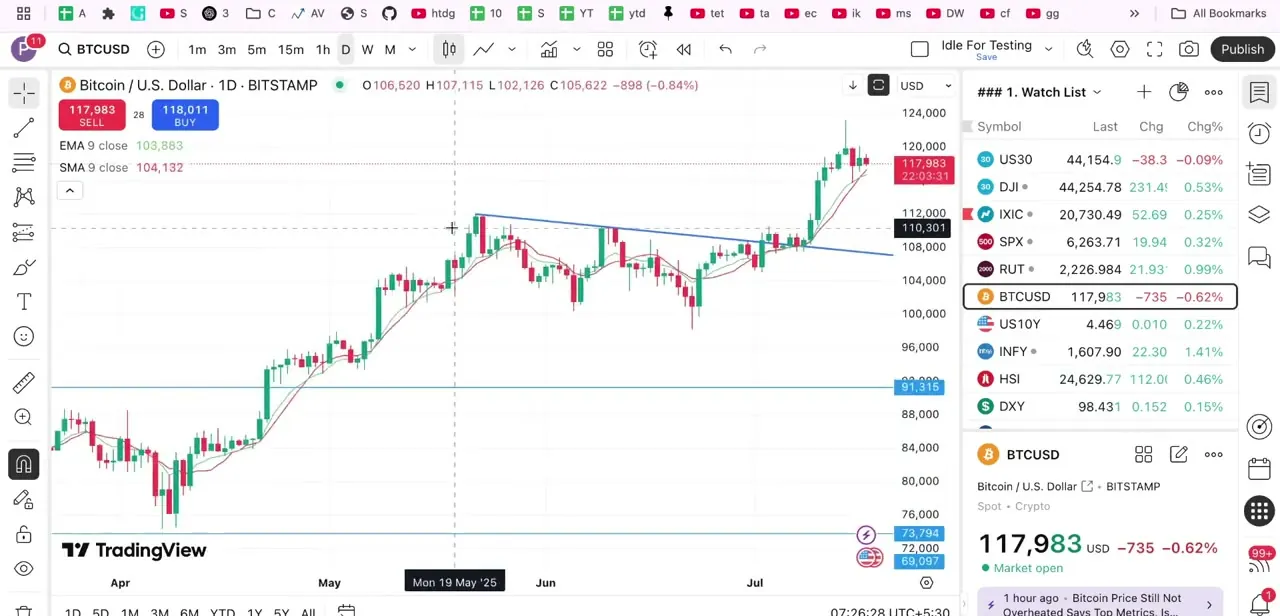Open the patterns drawing tool group
Image resolution: width=1280 pixels, height=616 pixels.
(24, 197)
